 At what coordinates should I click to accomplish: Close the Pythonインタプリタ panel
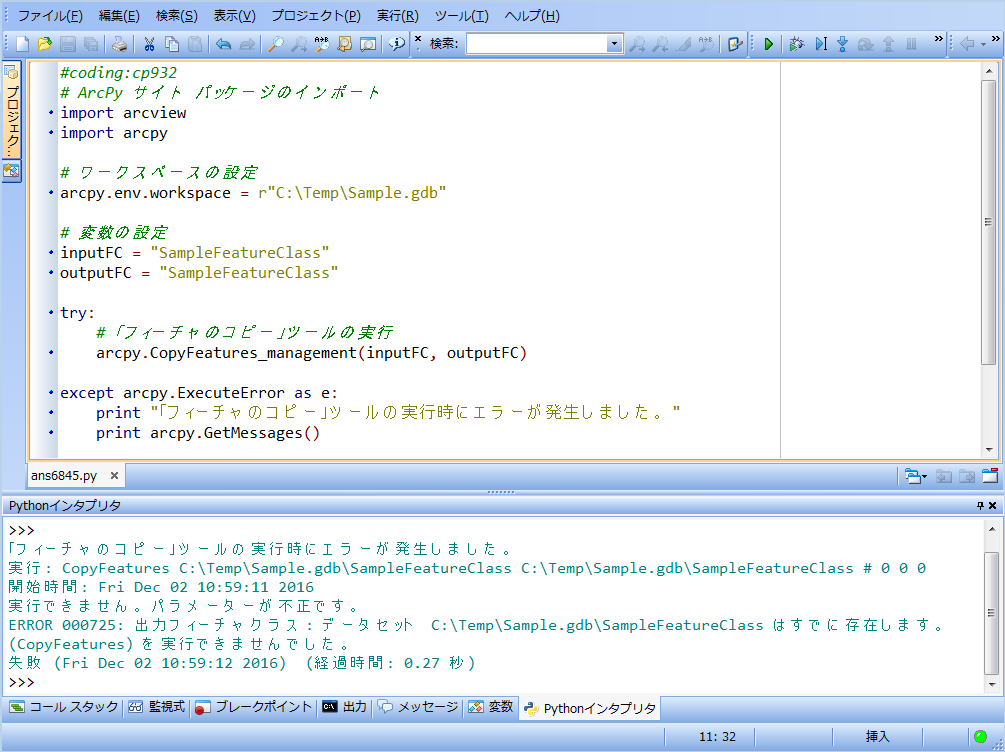pos(993,506)
